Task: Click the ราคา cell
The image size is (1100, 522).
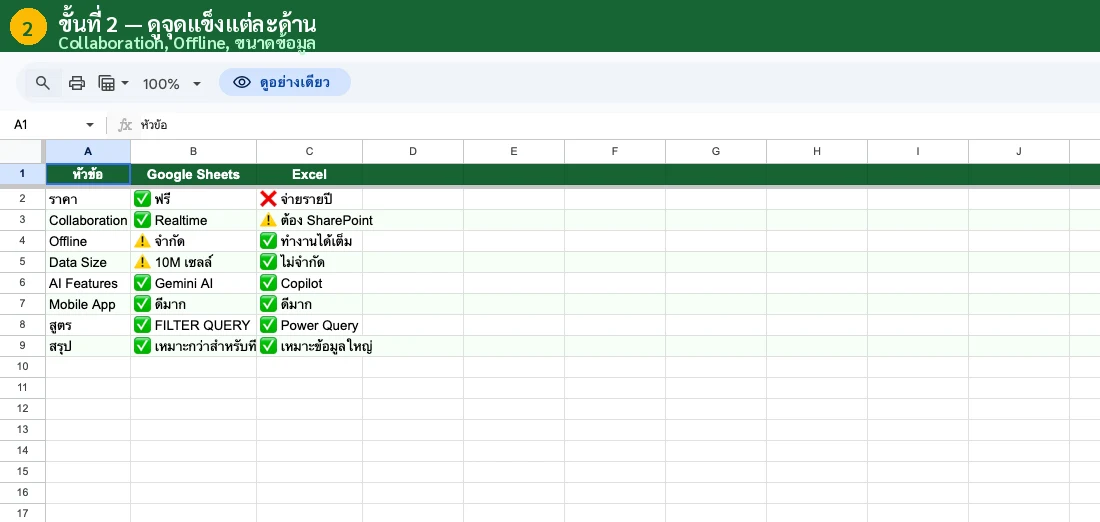Action: [88, 199]
